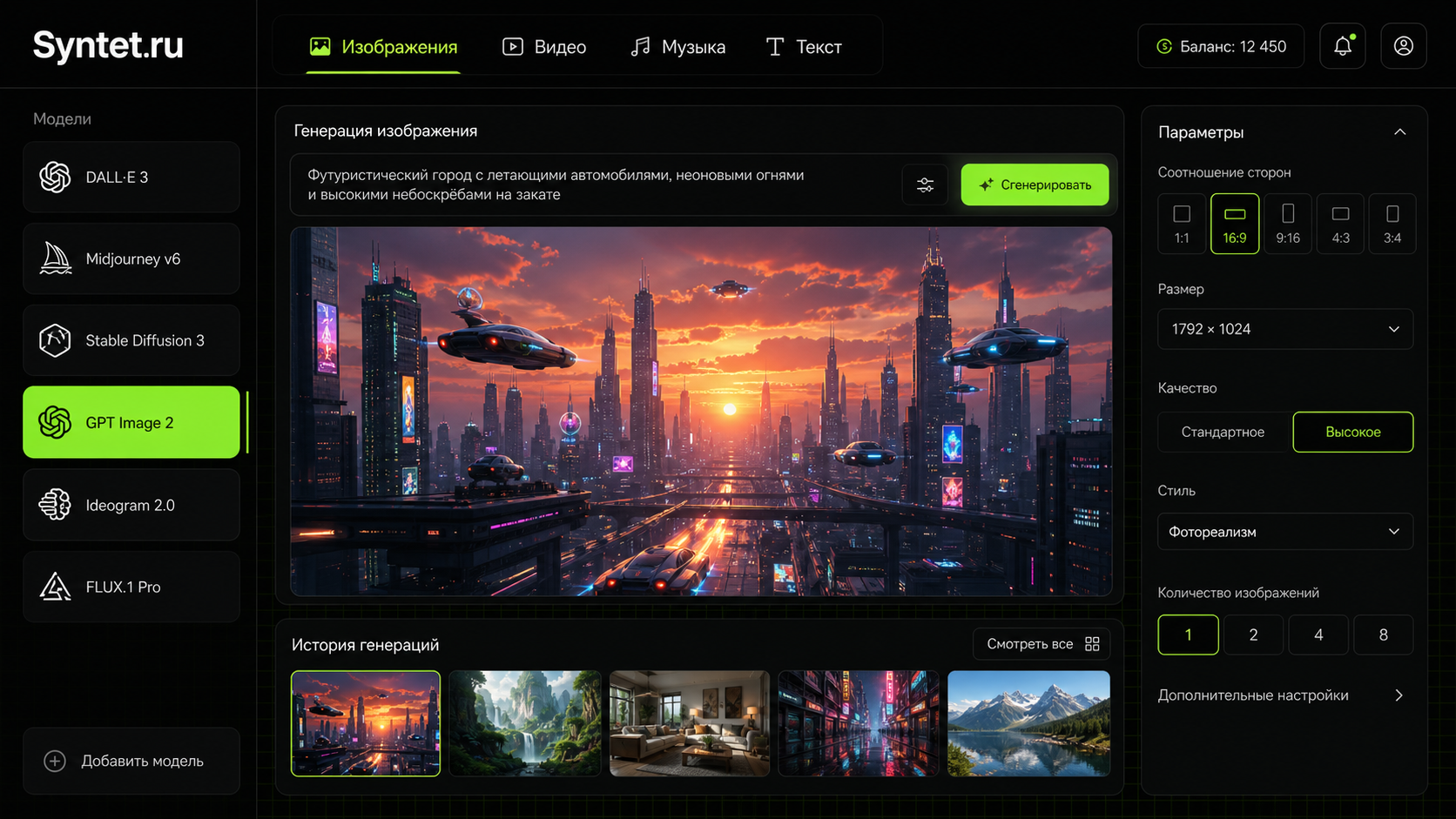This screenshot has width=1456, height=819.
Task: Switch to the Видео tab
Action: [x=544, y=47]
